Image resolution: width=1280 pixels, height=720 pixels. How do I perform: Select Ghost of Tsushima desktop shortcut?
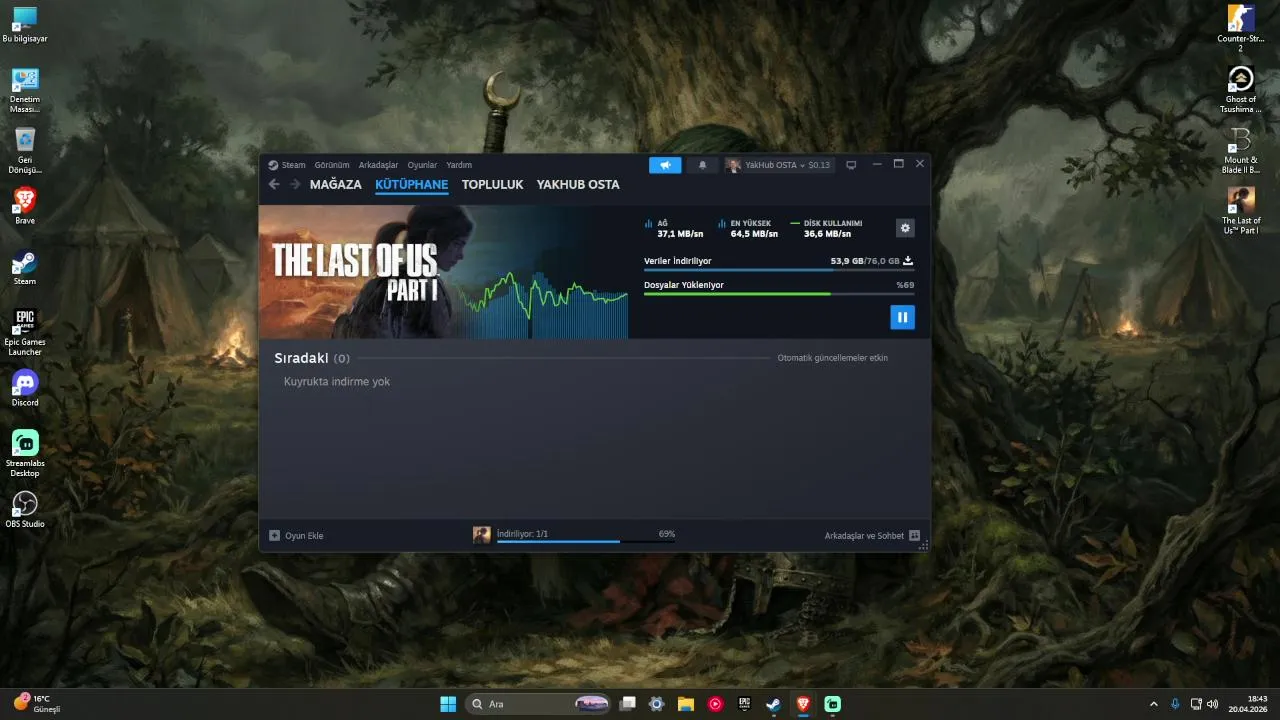(1241, 90)
